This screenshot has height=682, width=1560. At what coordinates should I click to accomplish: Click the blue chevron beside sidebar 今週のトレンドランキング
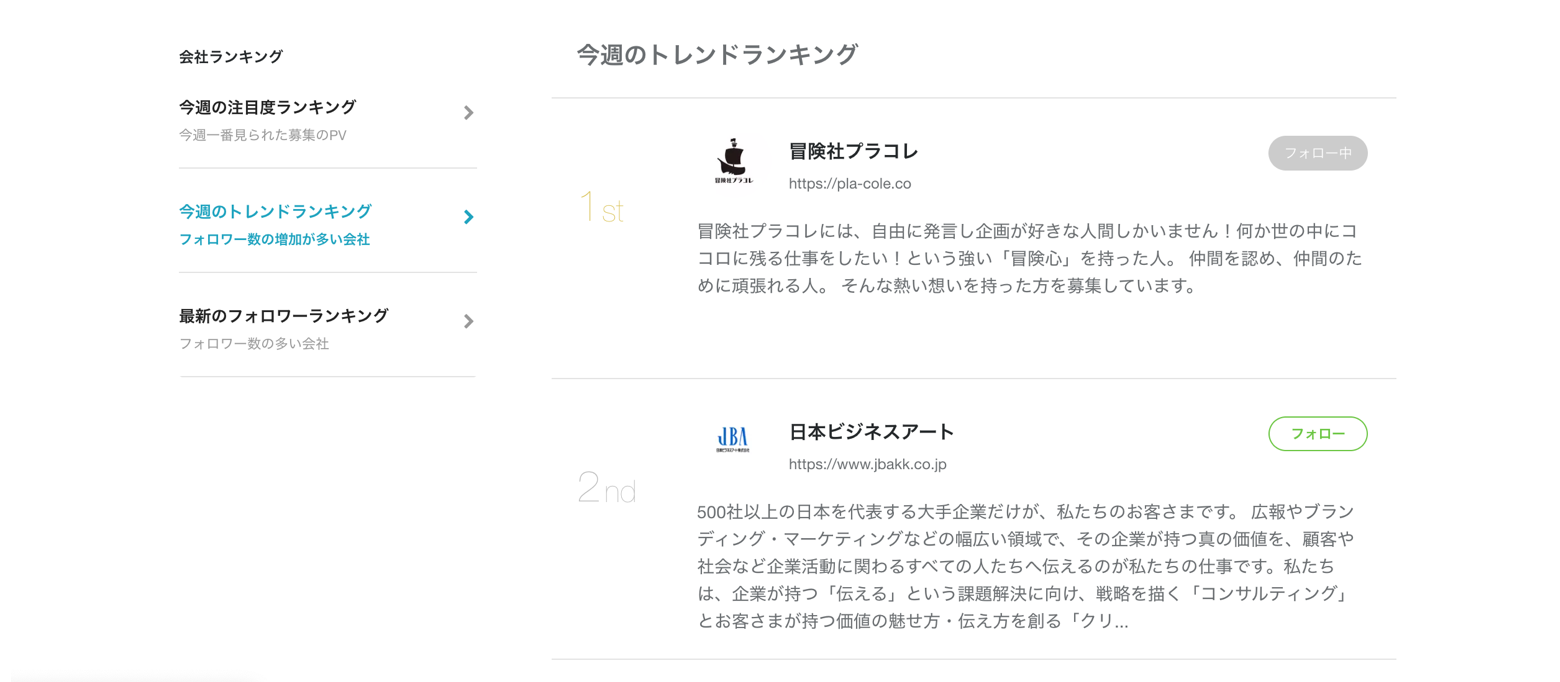[468, 217]
